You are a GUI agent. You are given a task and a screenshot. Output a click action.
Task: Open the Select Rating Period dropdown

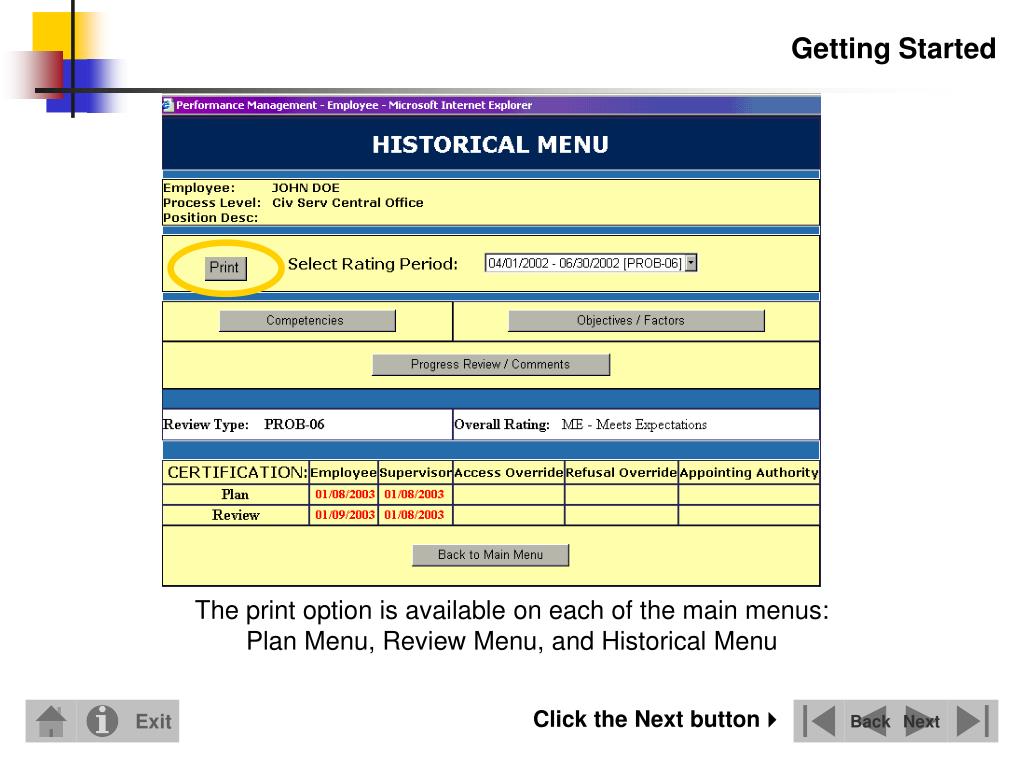(x=590, y=263)
